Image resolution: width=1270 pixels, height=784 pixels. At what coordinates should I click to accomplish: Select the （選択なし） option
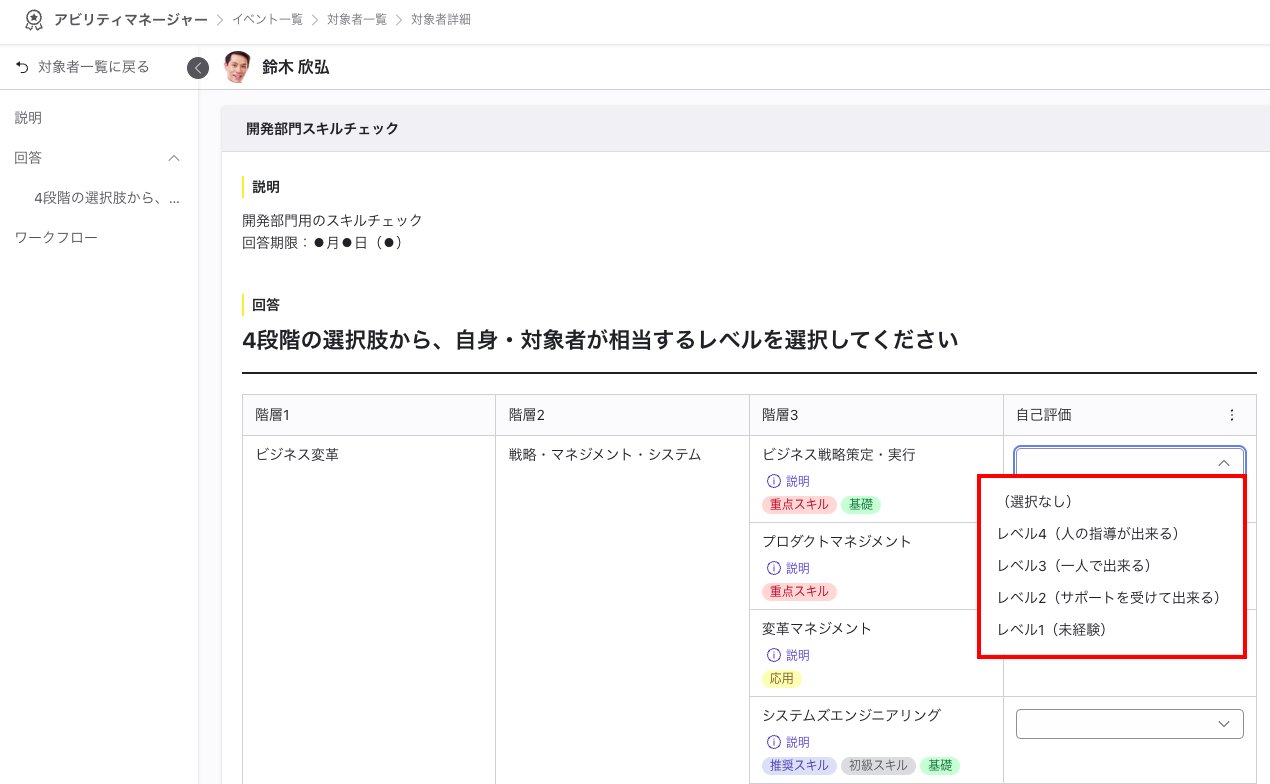(x=1036, y=501)
